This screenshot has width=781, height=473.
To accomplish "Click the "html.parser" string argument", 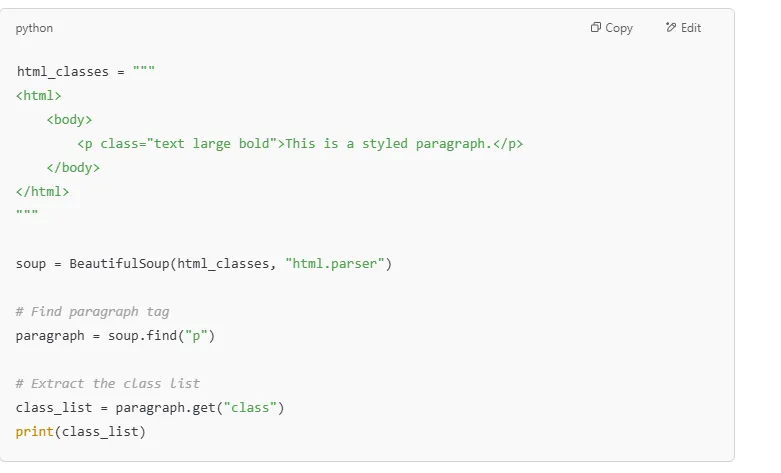I will click(338, 264).
